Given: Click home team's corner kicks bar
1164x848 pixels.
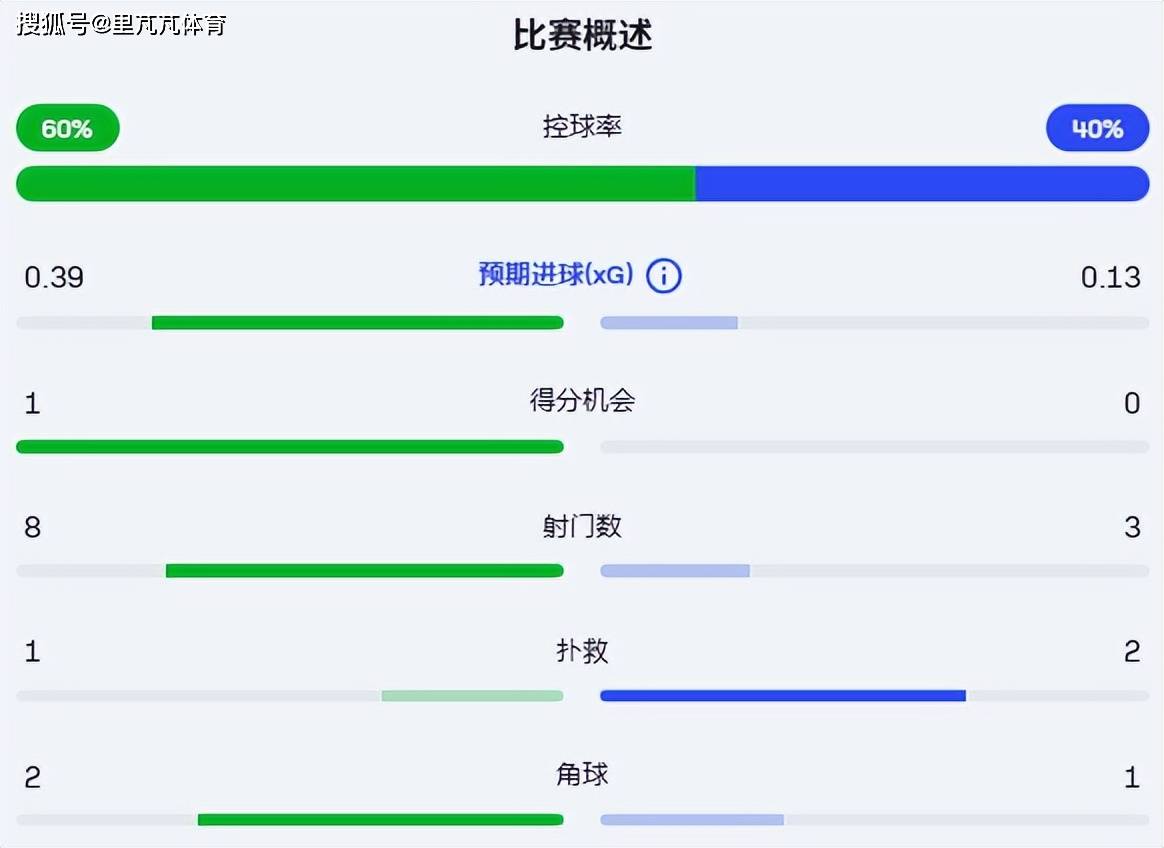Looking at the screenshot, I should 380,819.
